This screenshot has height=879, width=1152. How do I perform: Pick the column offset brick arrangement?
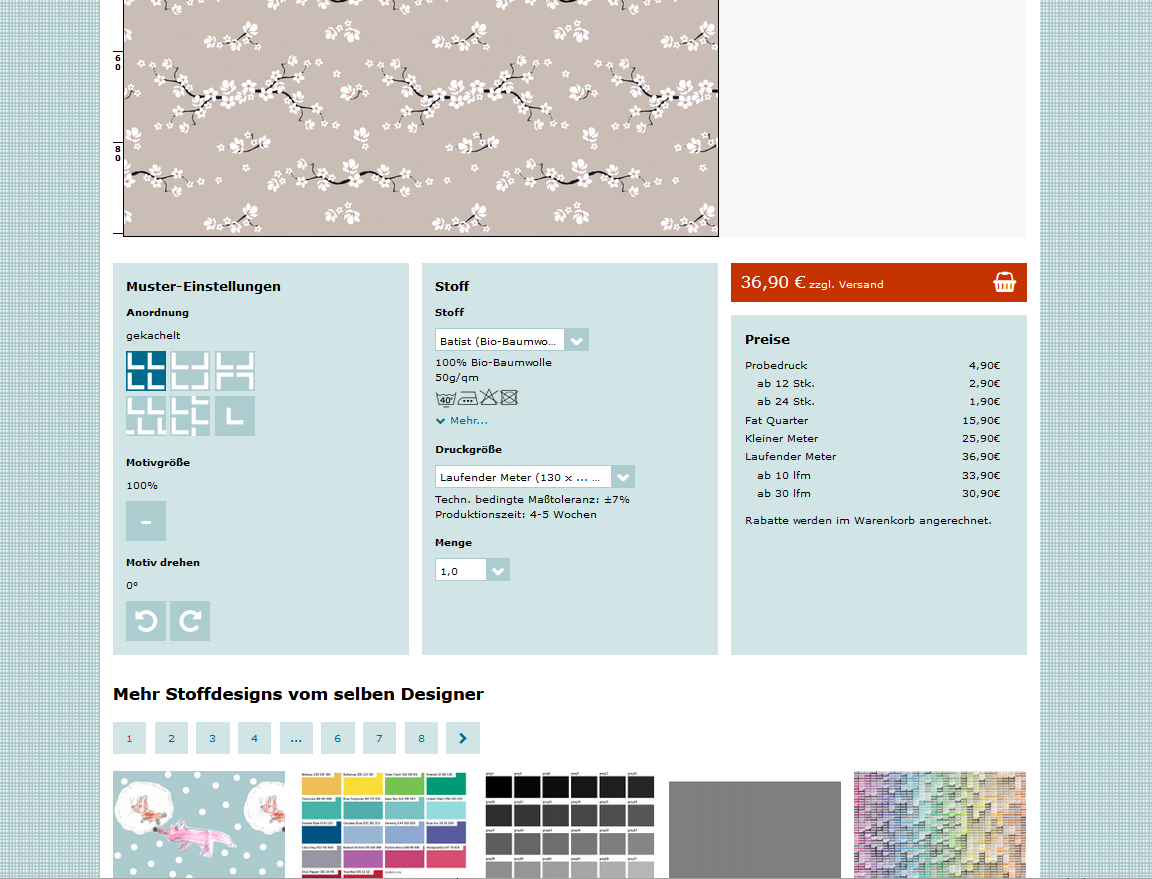[190, 416]
